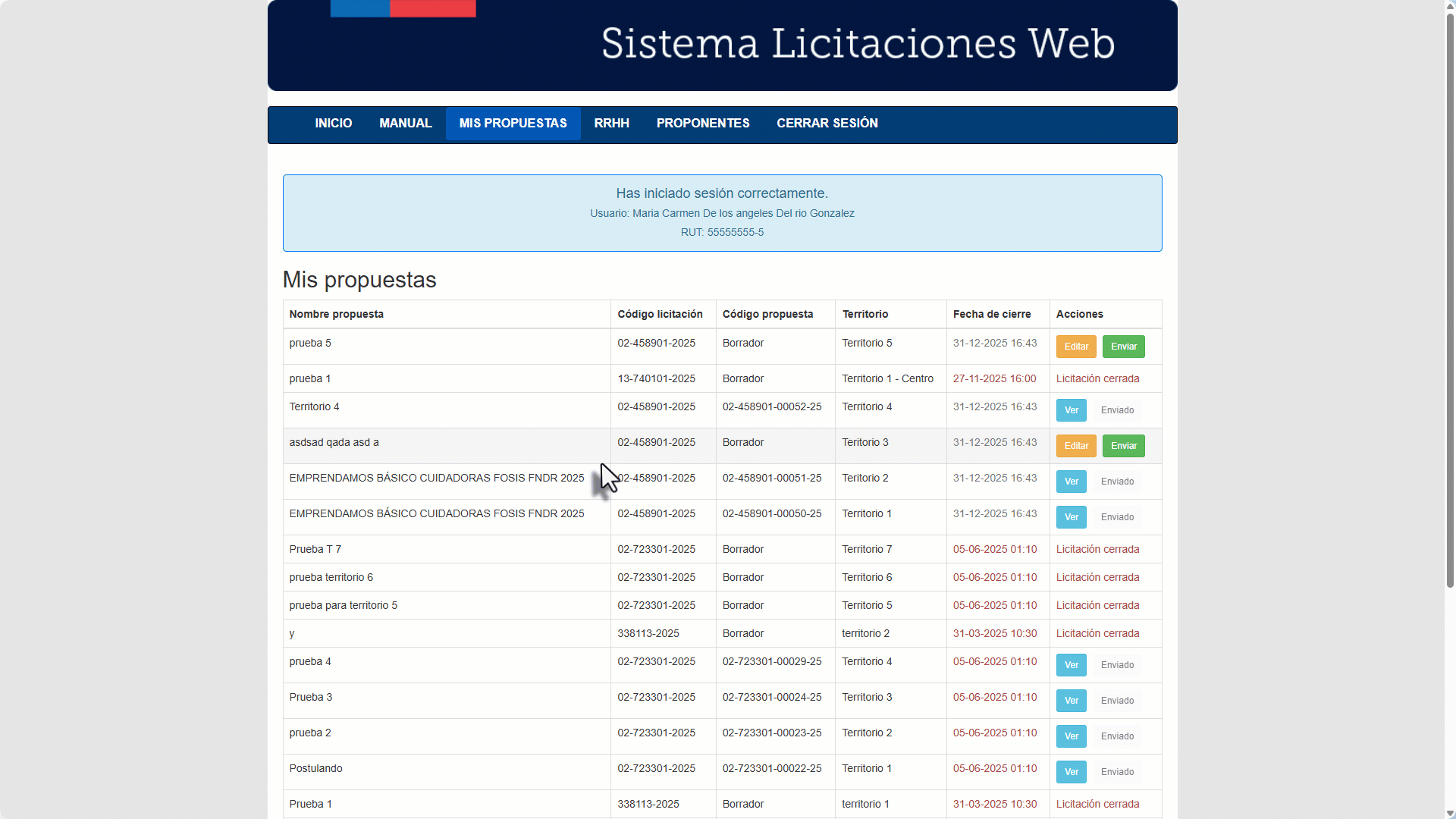Click Ver on proposal prueba 4
1456x819 pixels.
point(1071,664)
